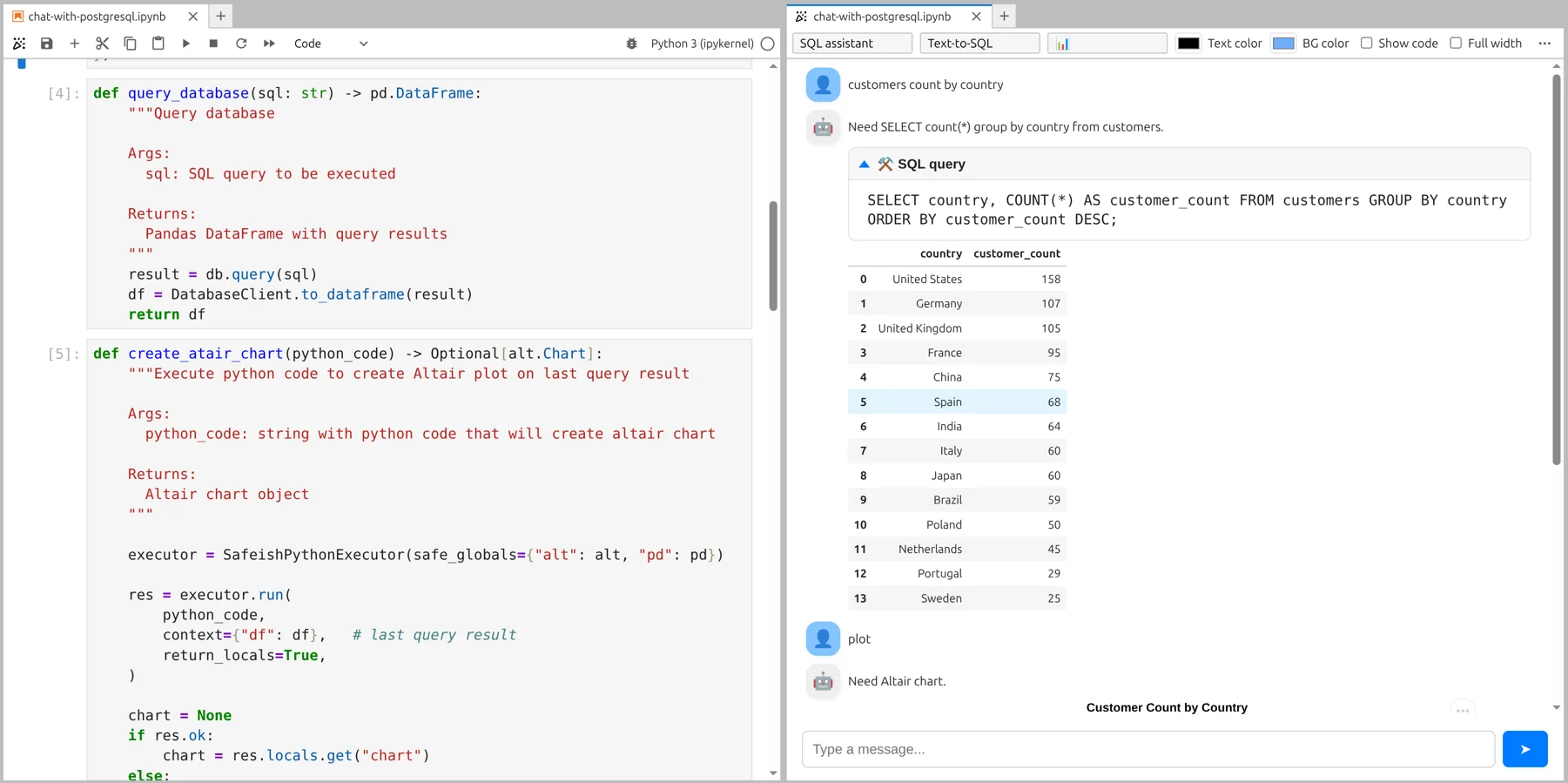Image resolution: width=1568 pixels, height=783 pixels.
Task: Open the more options ellipsis menu
Action: 1544,44
